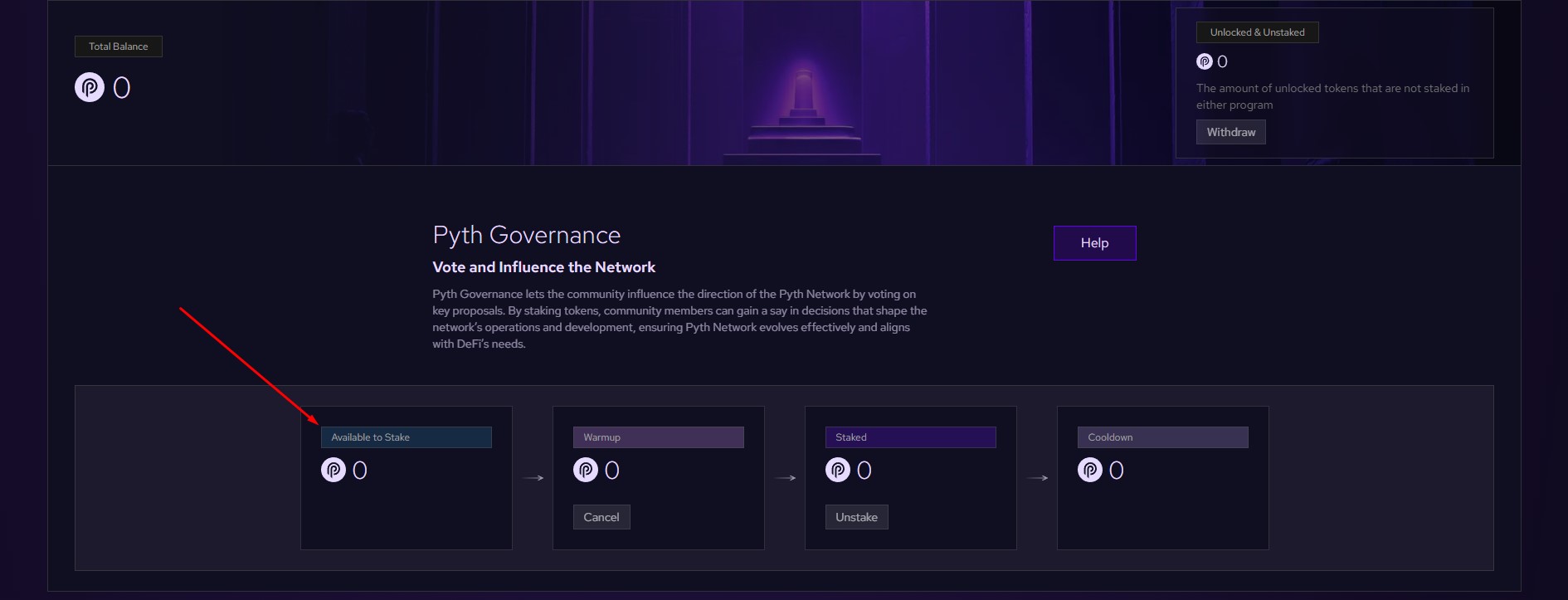Click the arrow between Staked and Cooldown
This screenshot has width=1568, height=600.
click(x=1038, y=478)
